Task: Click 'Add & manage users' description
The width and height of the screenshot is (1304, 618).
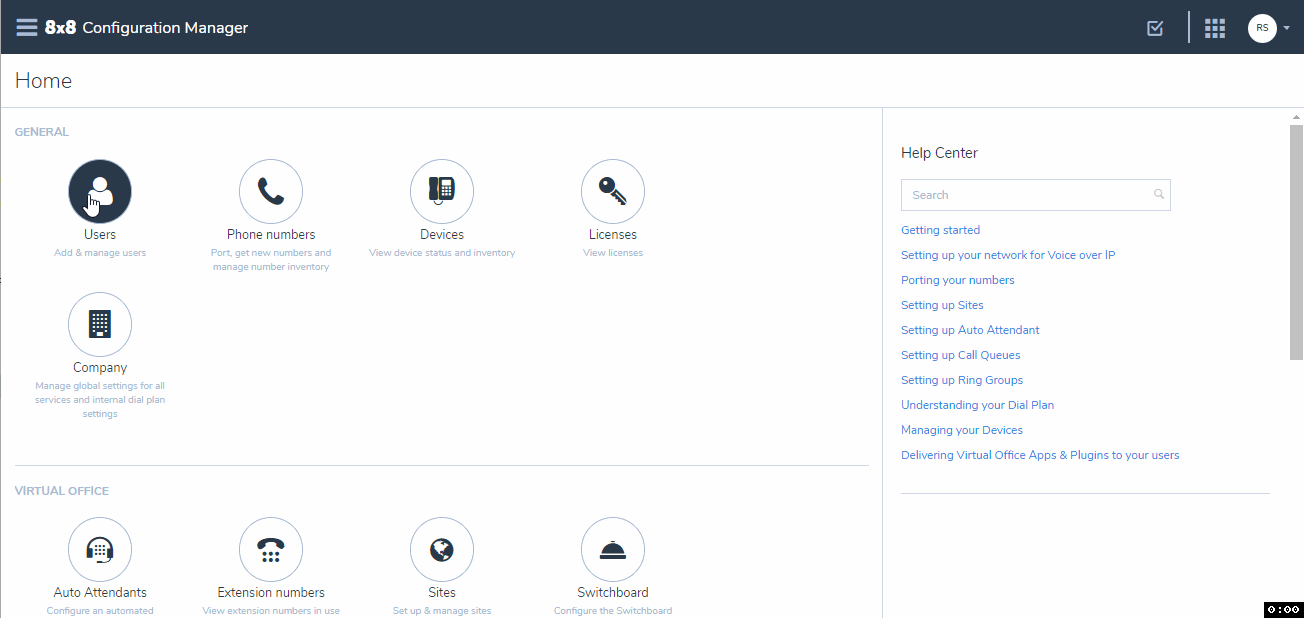Action: point(100,253)
